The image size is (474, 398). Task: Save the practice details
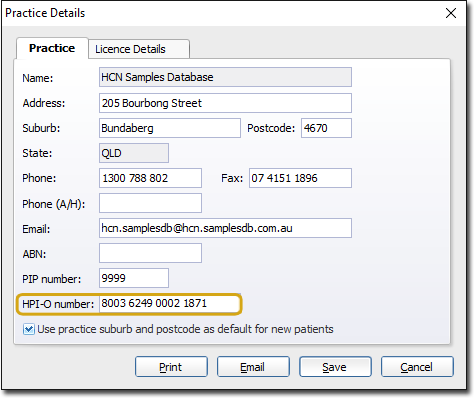pyautogui.click(x=335, y=367)
